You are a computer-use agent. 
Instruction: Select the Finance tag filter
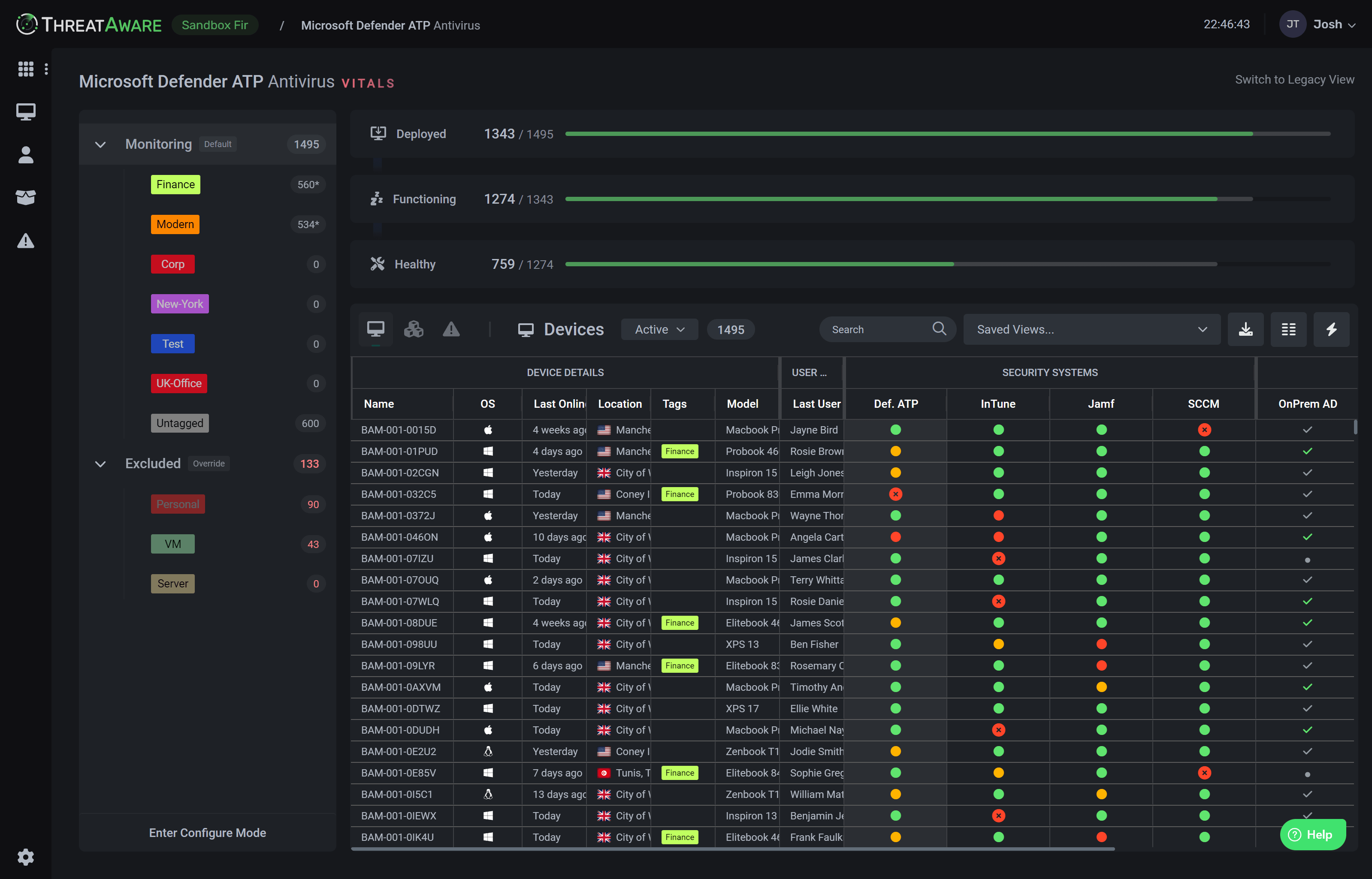[x=175, y=184]
